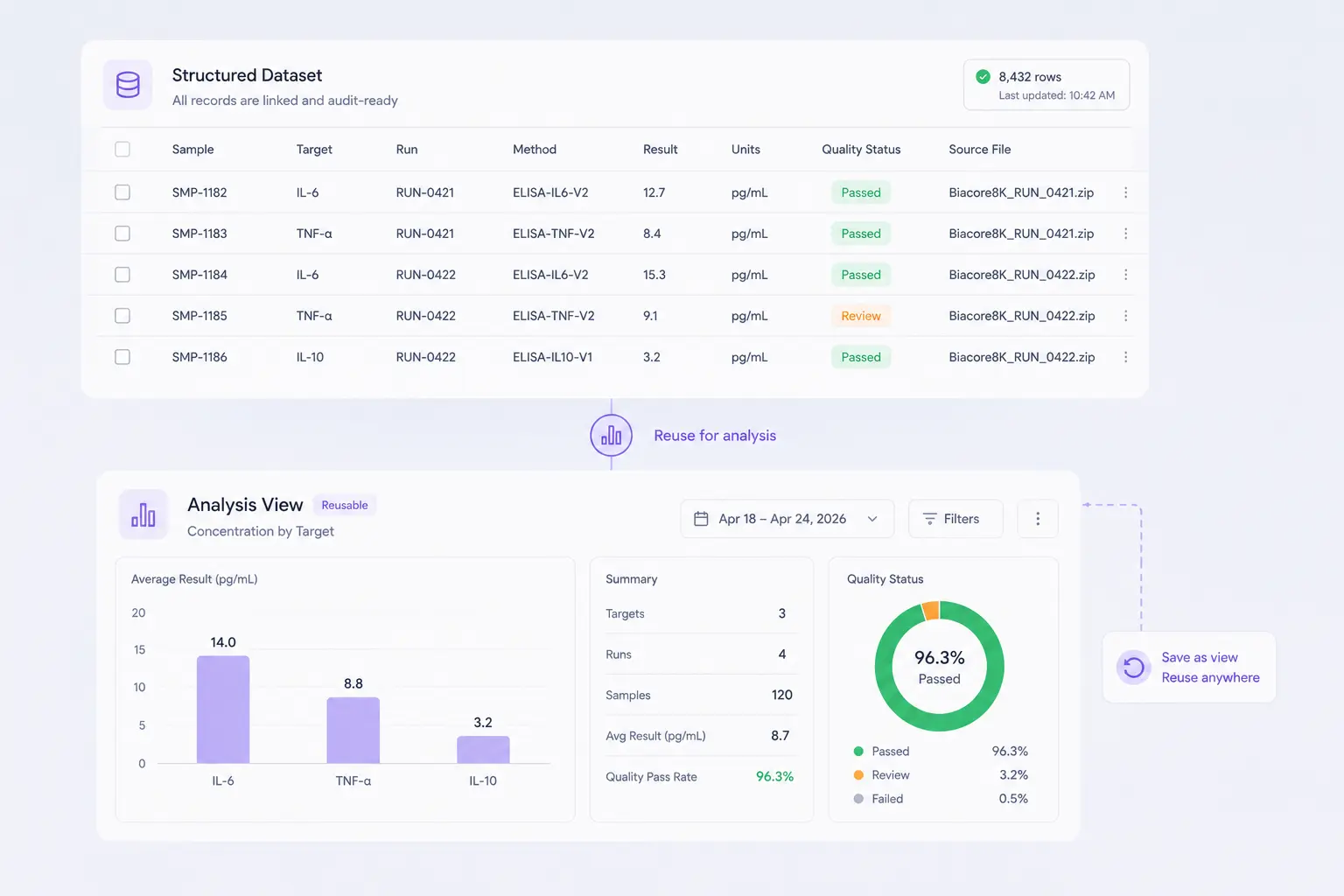The height and width of the screenshot is (896, 1344).
Task: Check the box for SMP-1185
Action: click(122, 316)
